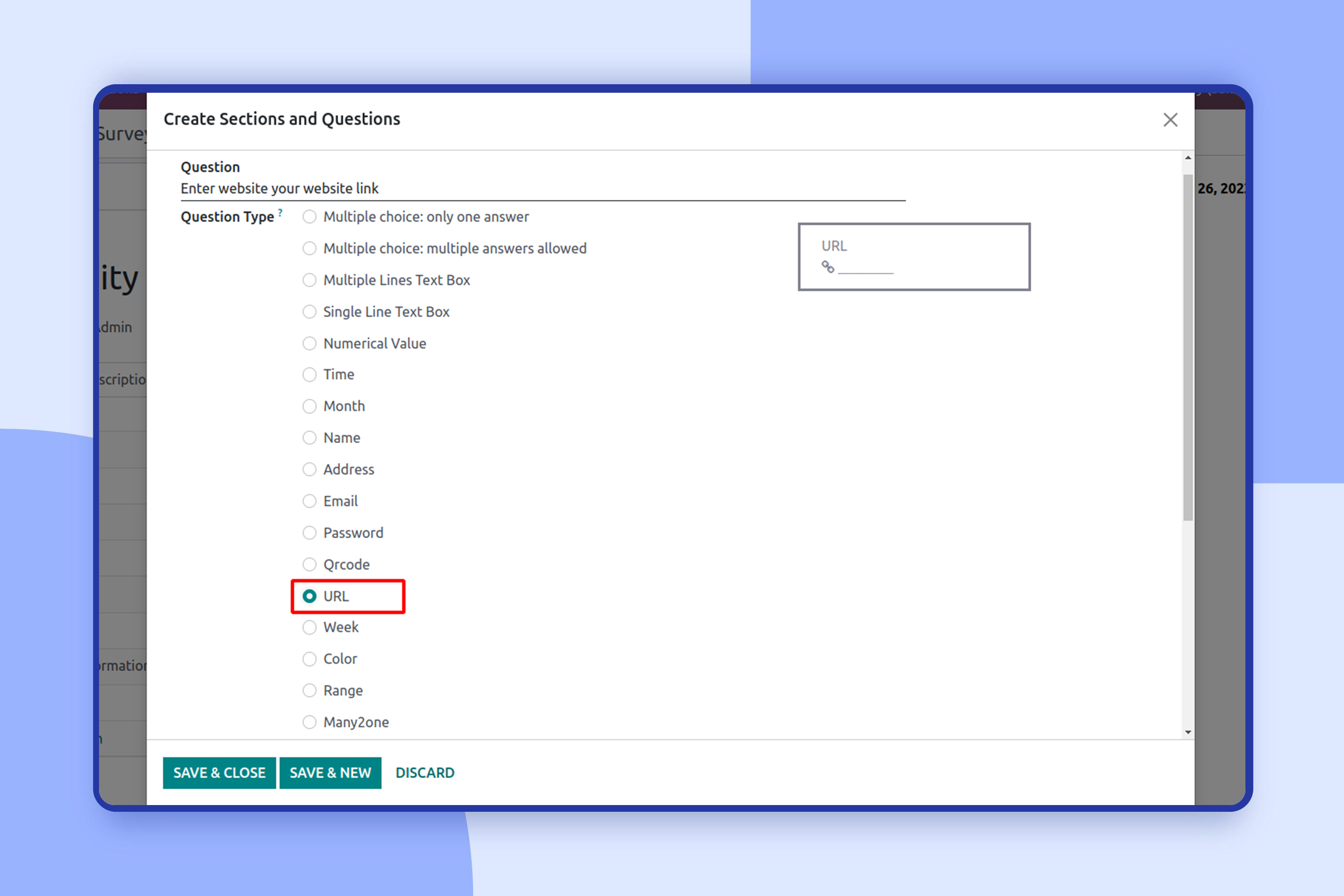Select the Many2one radio option
The image size is (1344, 896).
(x=309, y=722)
